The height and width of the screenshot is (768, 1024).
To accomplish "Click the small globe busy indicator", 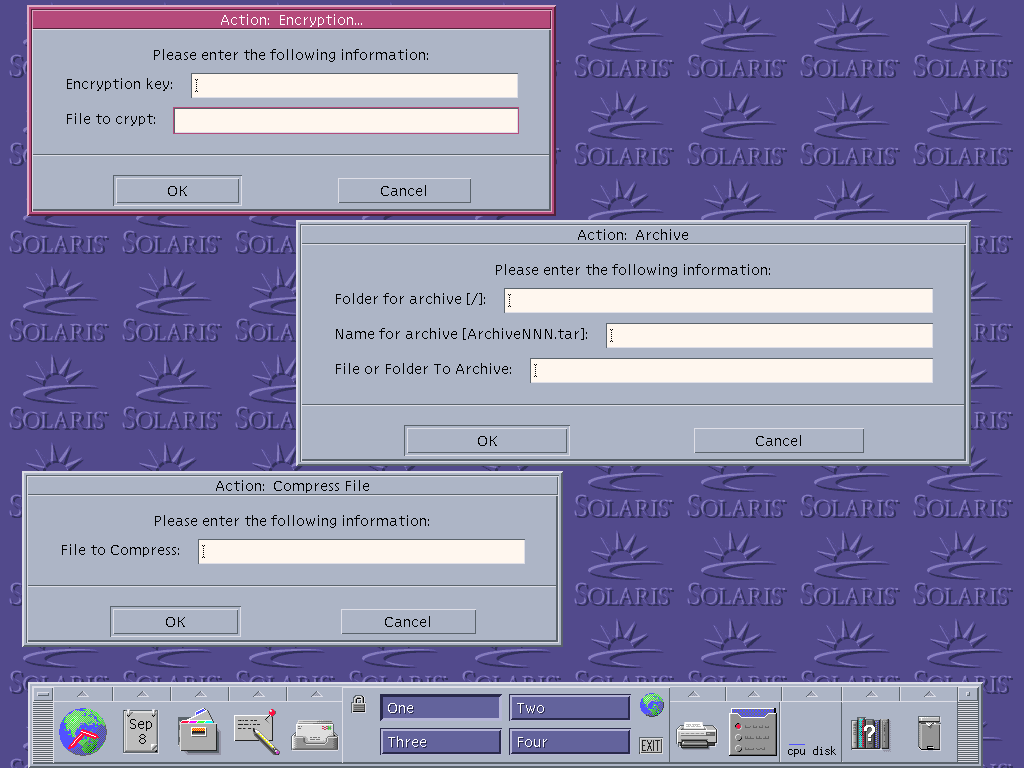I will tap(651, 705).
